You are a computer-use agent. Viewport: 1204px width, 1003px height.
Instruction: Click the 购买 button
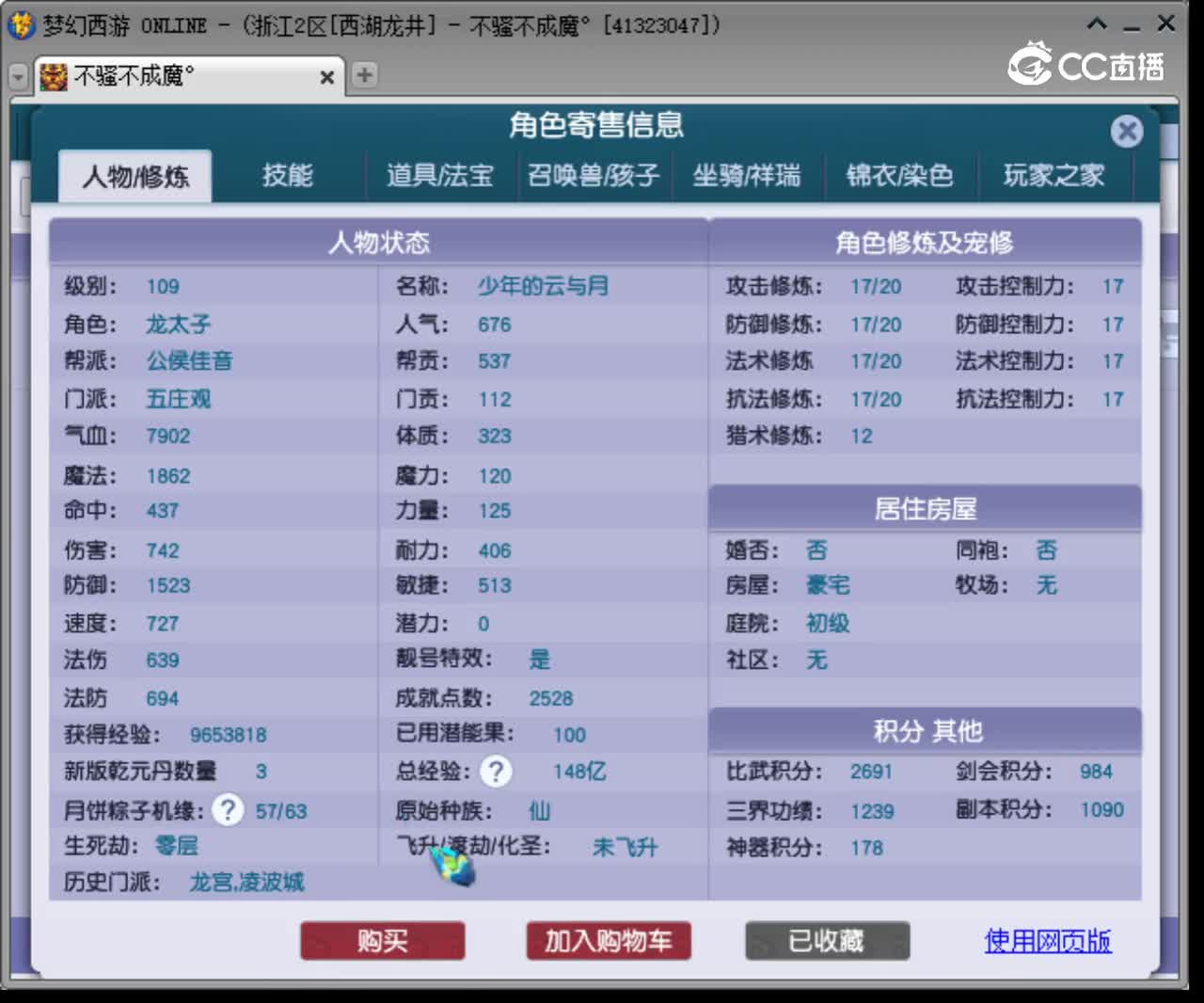pos(383,941)
